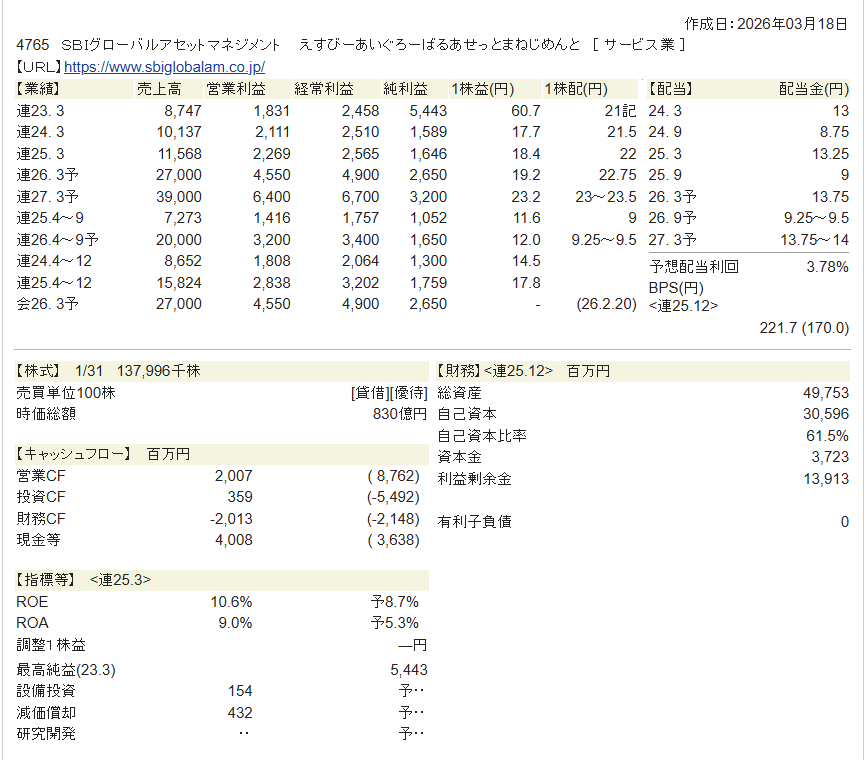
Task: Click the 最高純益(23.3) label
Action: click(x=66, y=670)
